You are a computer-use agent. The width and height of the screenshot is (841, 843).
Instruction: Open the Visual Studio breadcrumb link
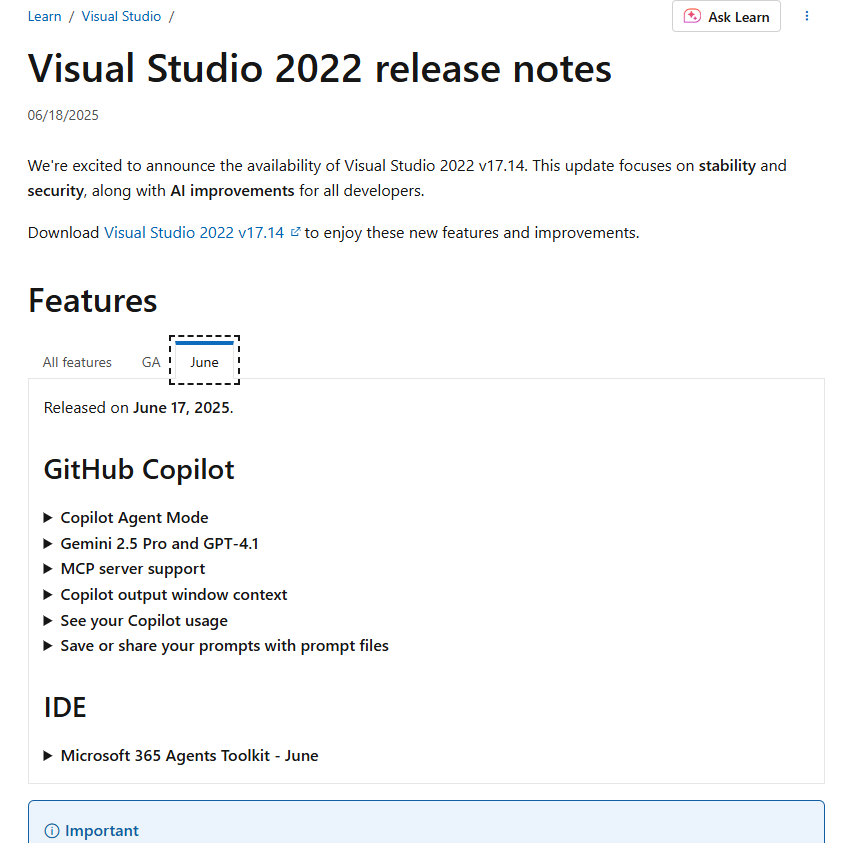(121, 16)
